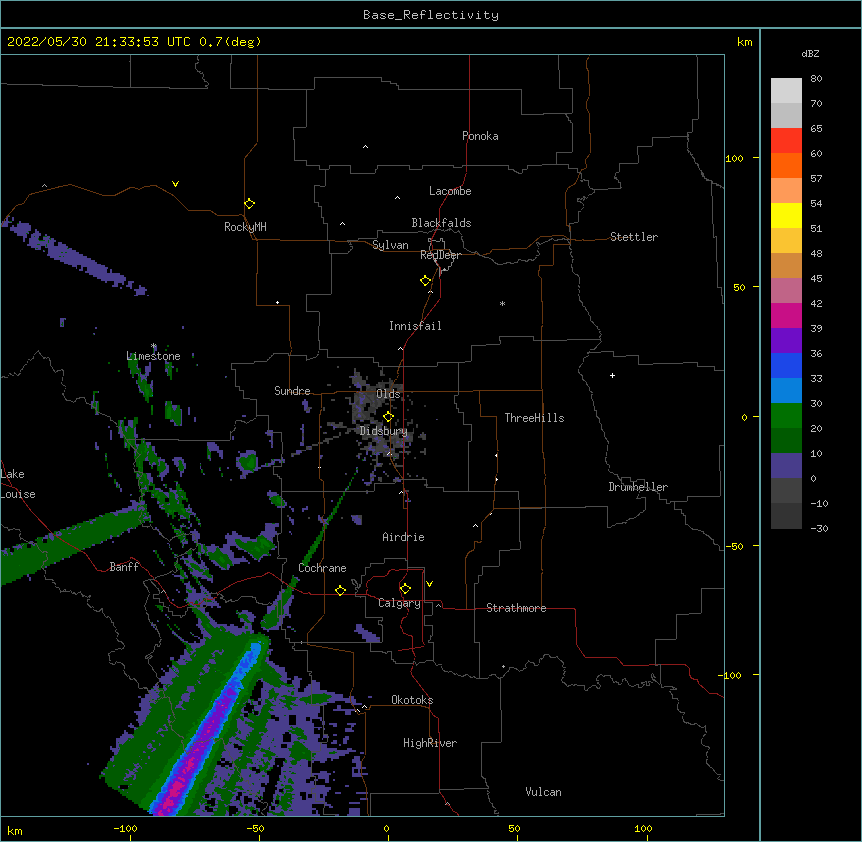Click the Calgary city label
The image size is (862, 842).
tap(399, 603)
